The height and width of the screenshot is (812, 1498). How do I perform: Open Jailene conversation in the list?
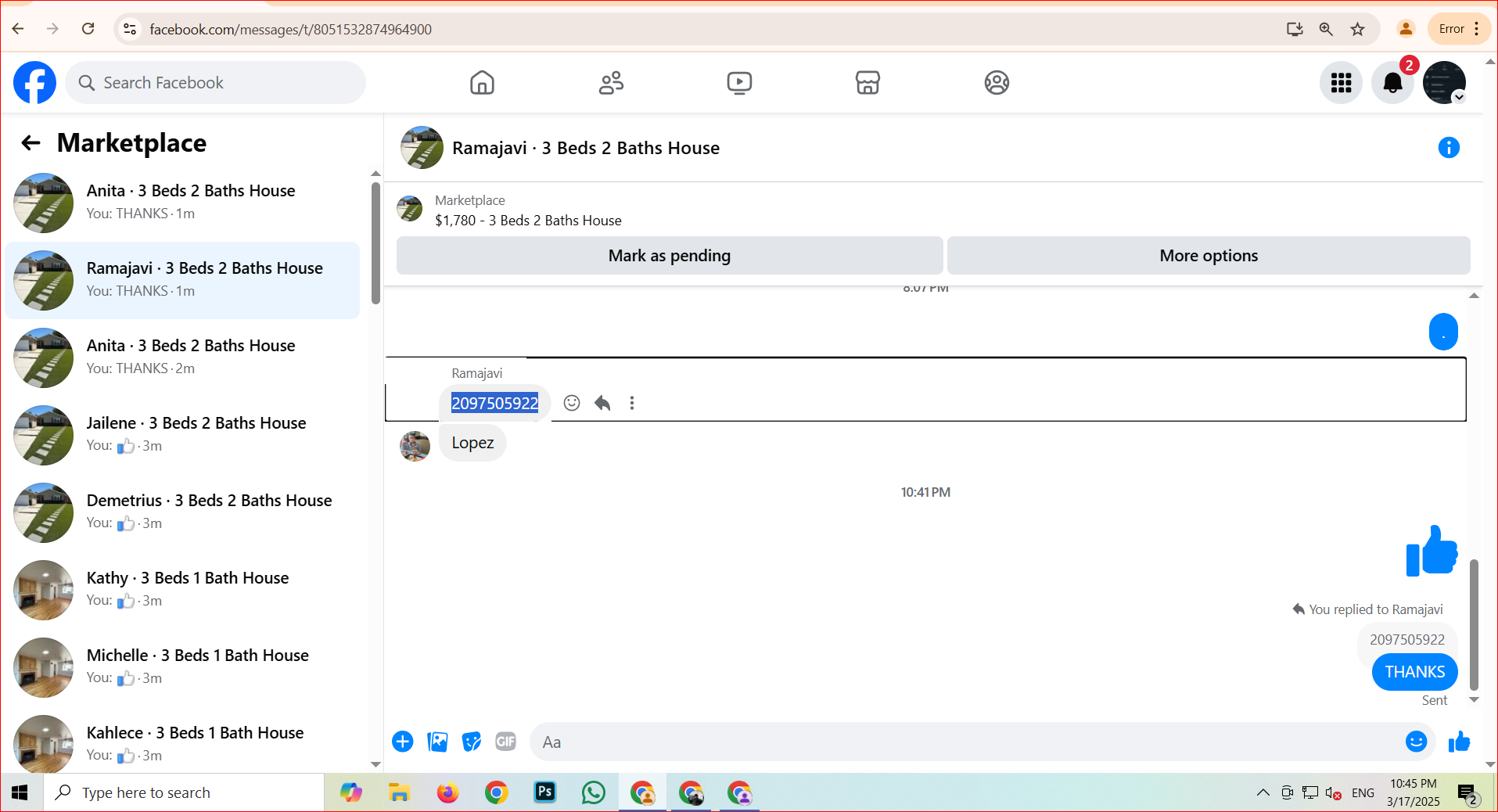pyautogui.click(x=182, y=435)
